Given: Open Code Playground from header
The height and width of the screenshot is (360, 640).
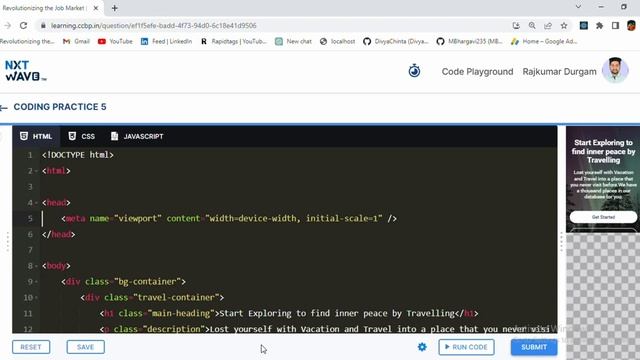Looking at the screenshot, I should click(477, 71).
